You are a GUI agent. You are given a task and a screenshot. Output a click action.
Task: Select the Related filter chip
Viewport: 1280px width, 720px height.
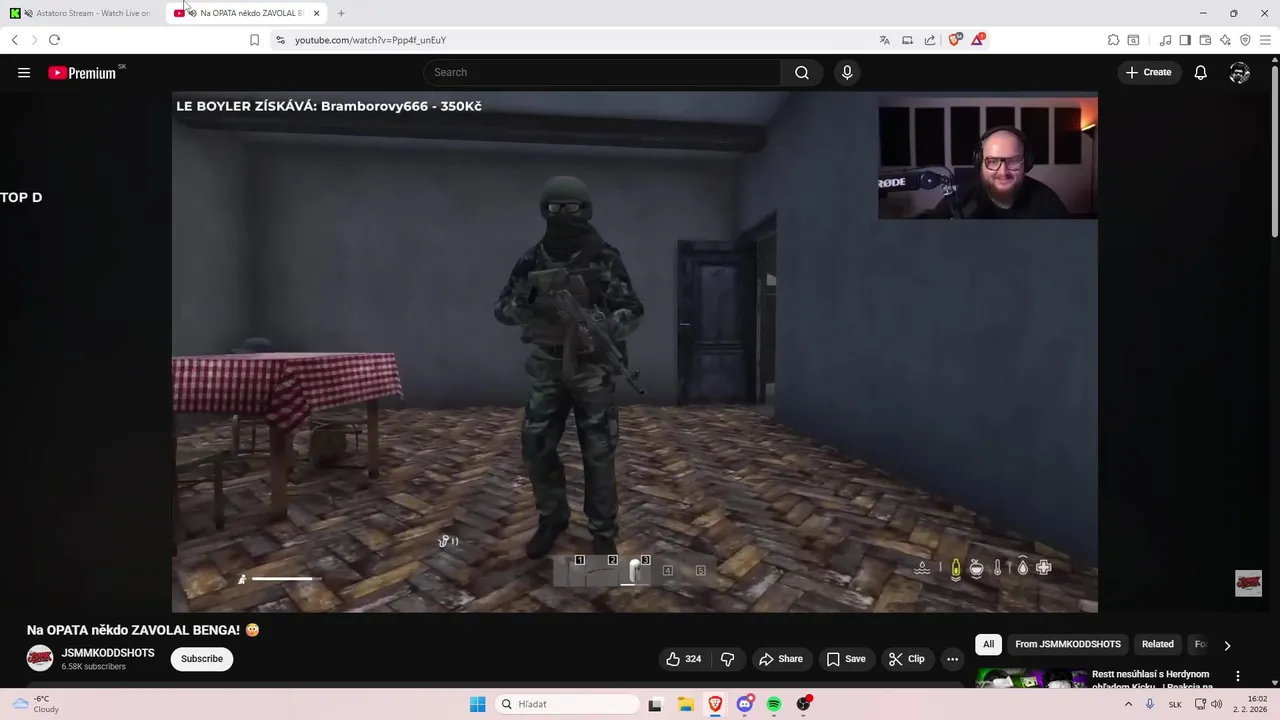[x=1157, y=644]
